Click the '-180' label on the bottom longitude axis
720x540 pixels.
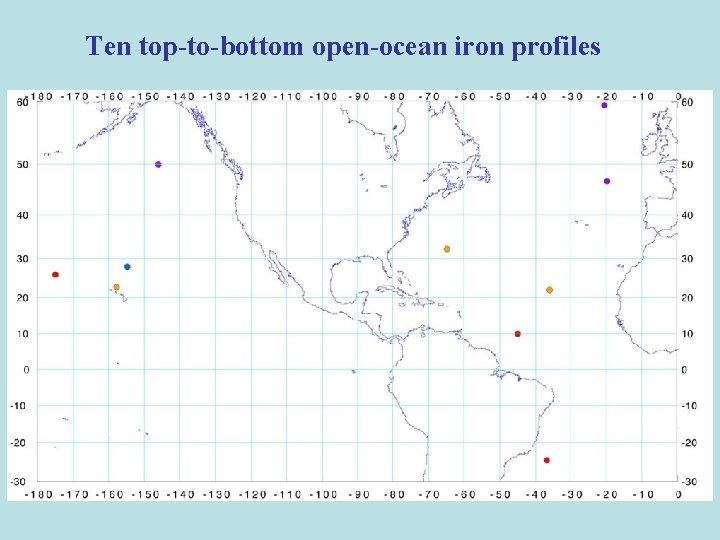(x=38, y=495)
